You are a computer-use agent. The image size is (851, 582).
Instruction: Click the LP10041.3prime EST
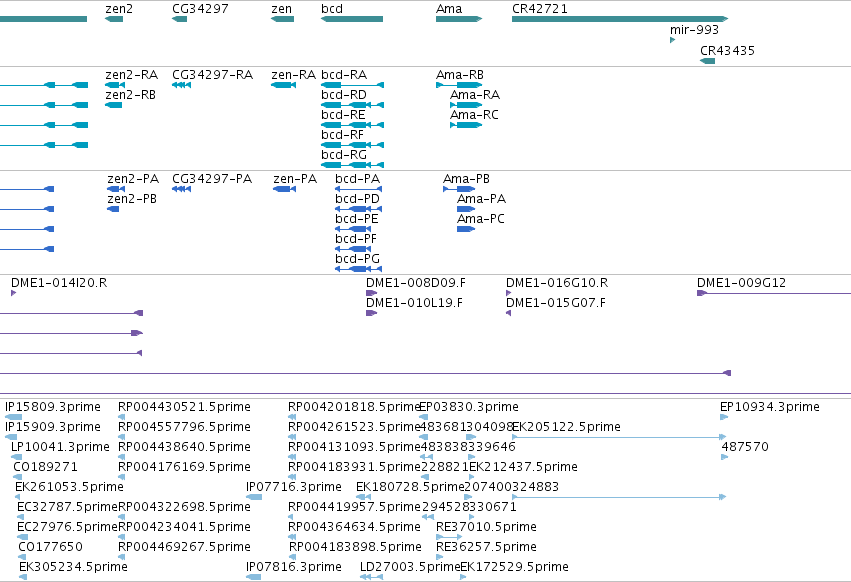click(x=17, y=457)
